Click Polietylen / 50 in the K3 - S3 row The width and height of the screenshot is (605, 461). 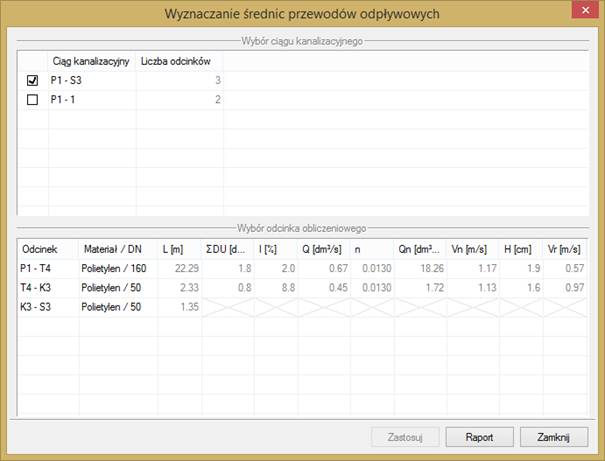coord(118,307)
